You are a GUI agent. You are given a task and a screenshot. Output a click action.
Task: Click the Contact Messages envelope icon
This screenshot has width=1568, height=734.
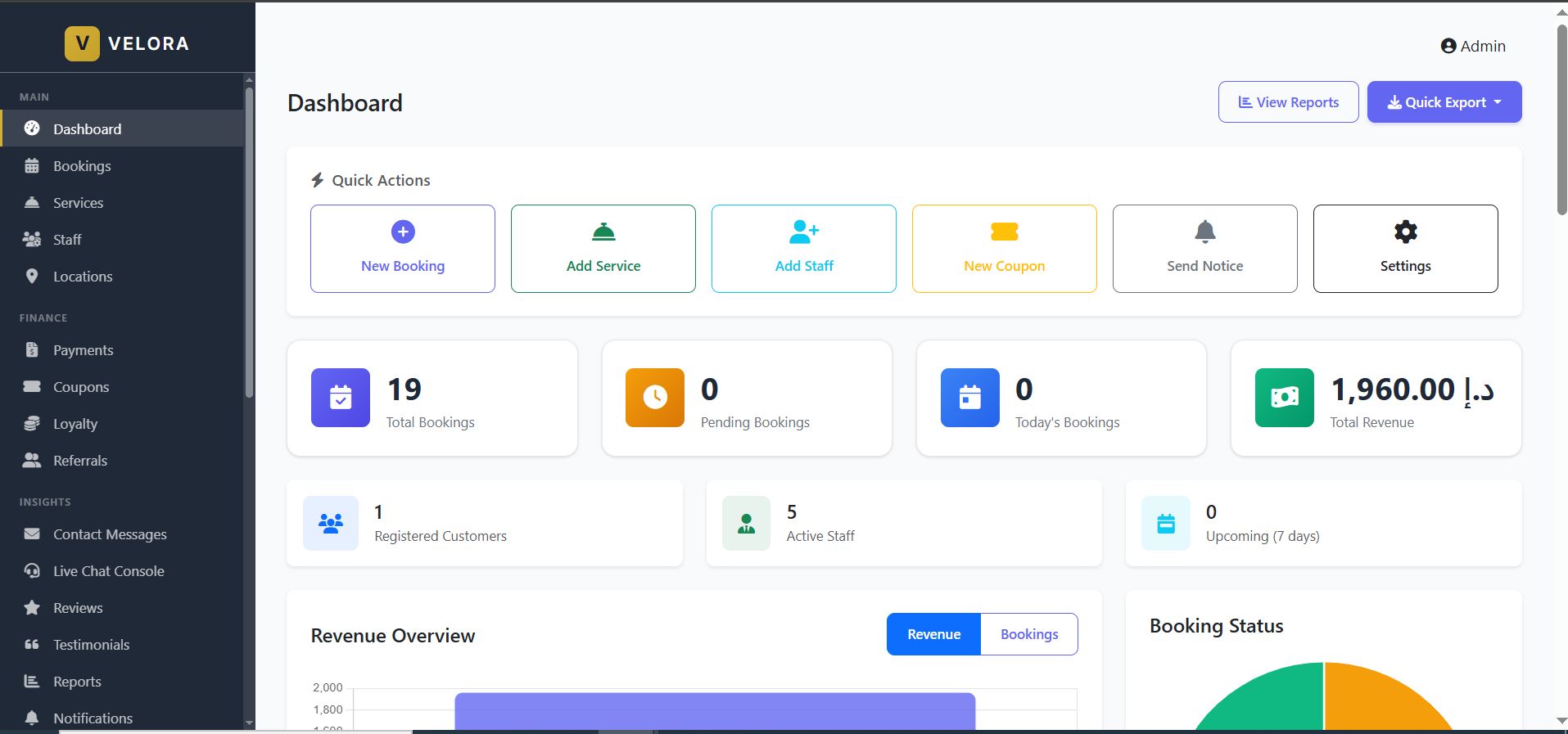click(x=32, y=534)
